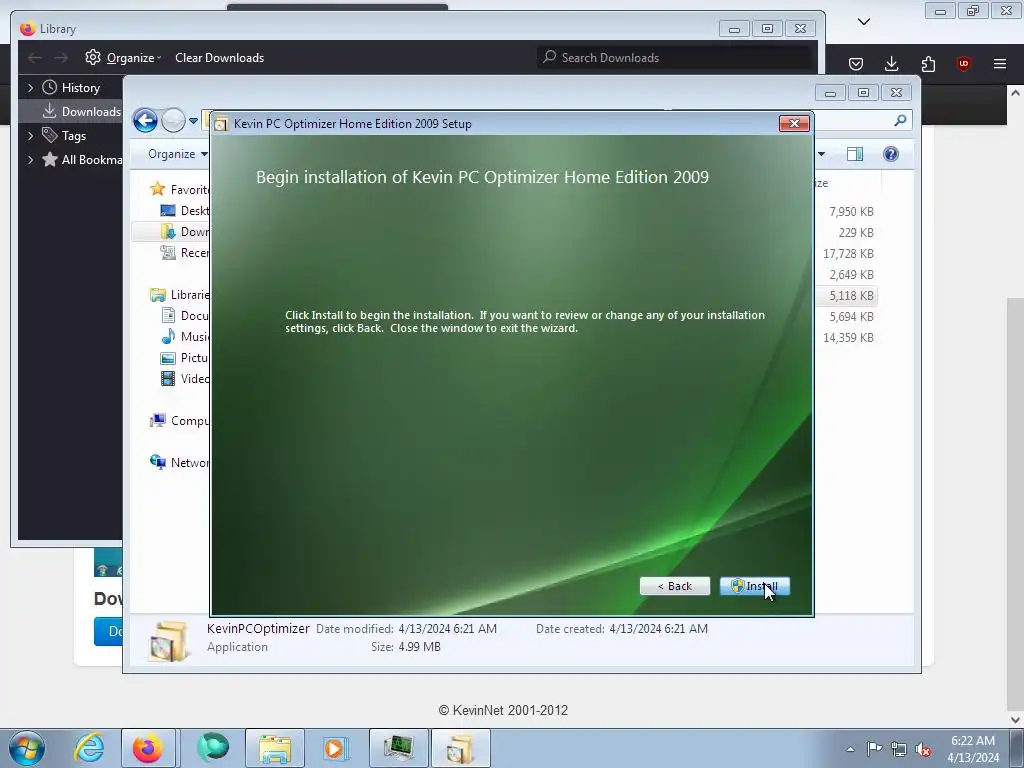Open Organize menu in Explorer toolbar
Viewport: 1024px width, 768px height.
tap(178, 154)
